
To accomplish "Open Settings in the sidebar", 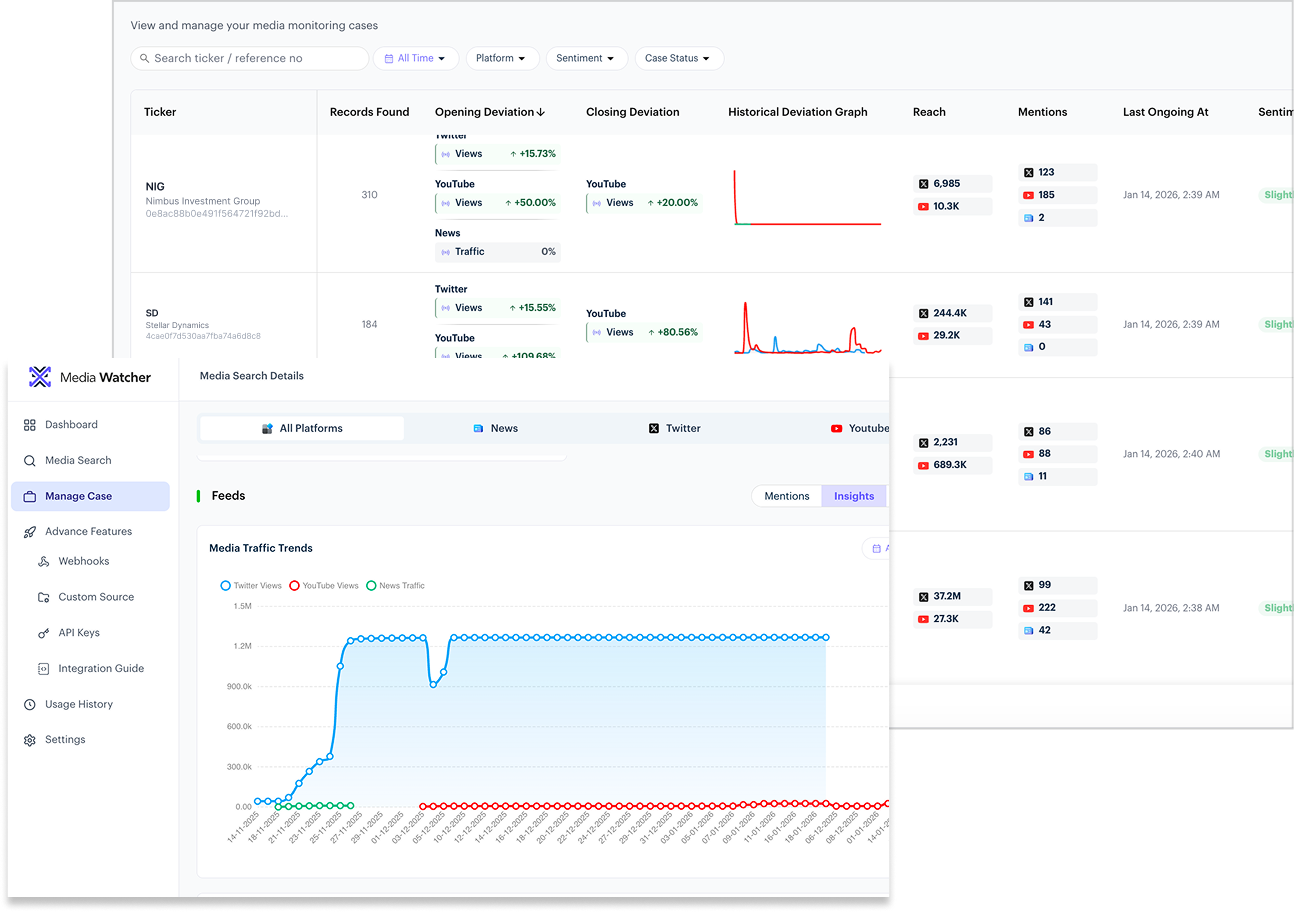I will click(65, 740).
